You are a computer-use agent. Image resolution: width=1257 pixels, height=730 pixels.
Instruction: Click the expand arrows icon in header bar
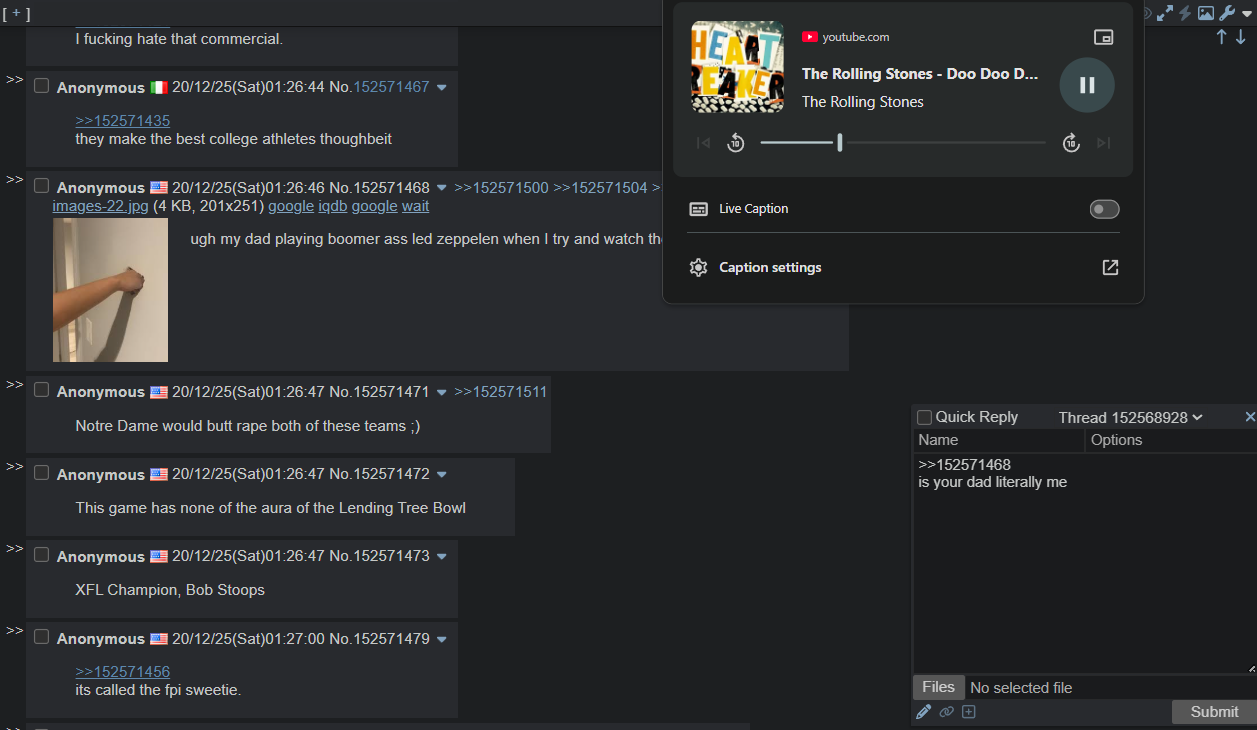point(1165,13)
